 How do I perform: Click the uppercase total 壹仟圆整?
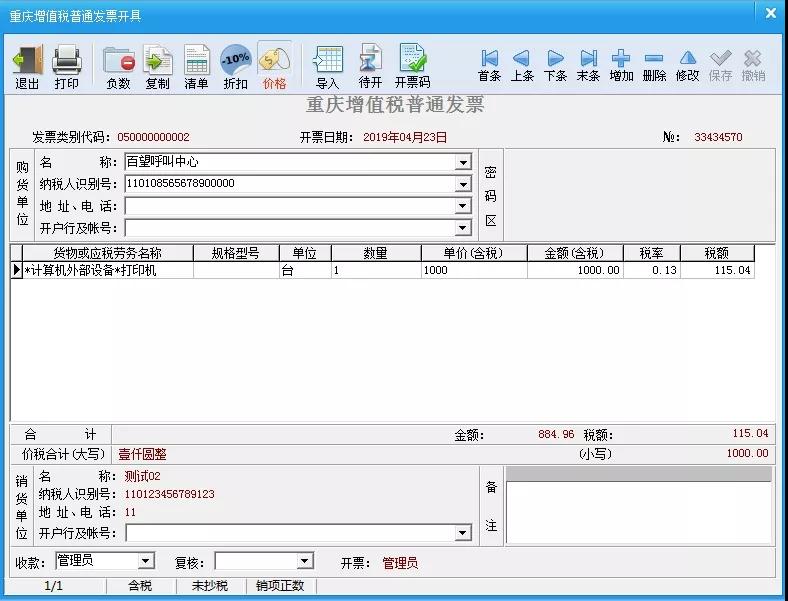click(142, 454)
